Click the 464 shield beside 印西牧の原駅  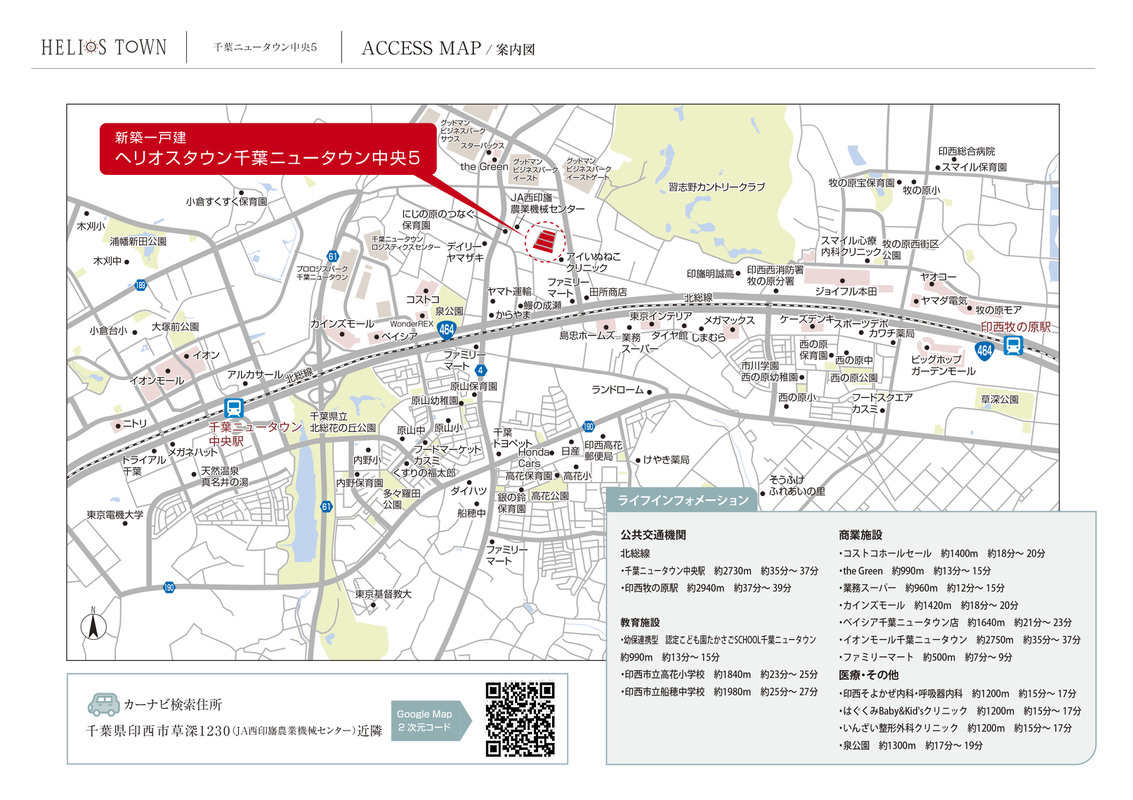984,349
